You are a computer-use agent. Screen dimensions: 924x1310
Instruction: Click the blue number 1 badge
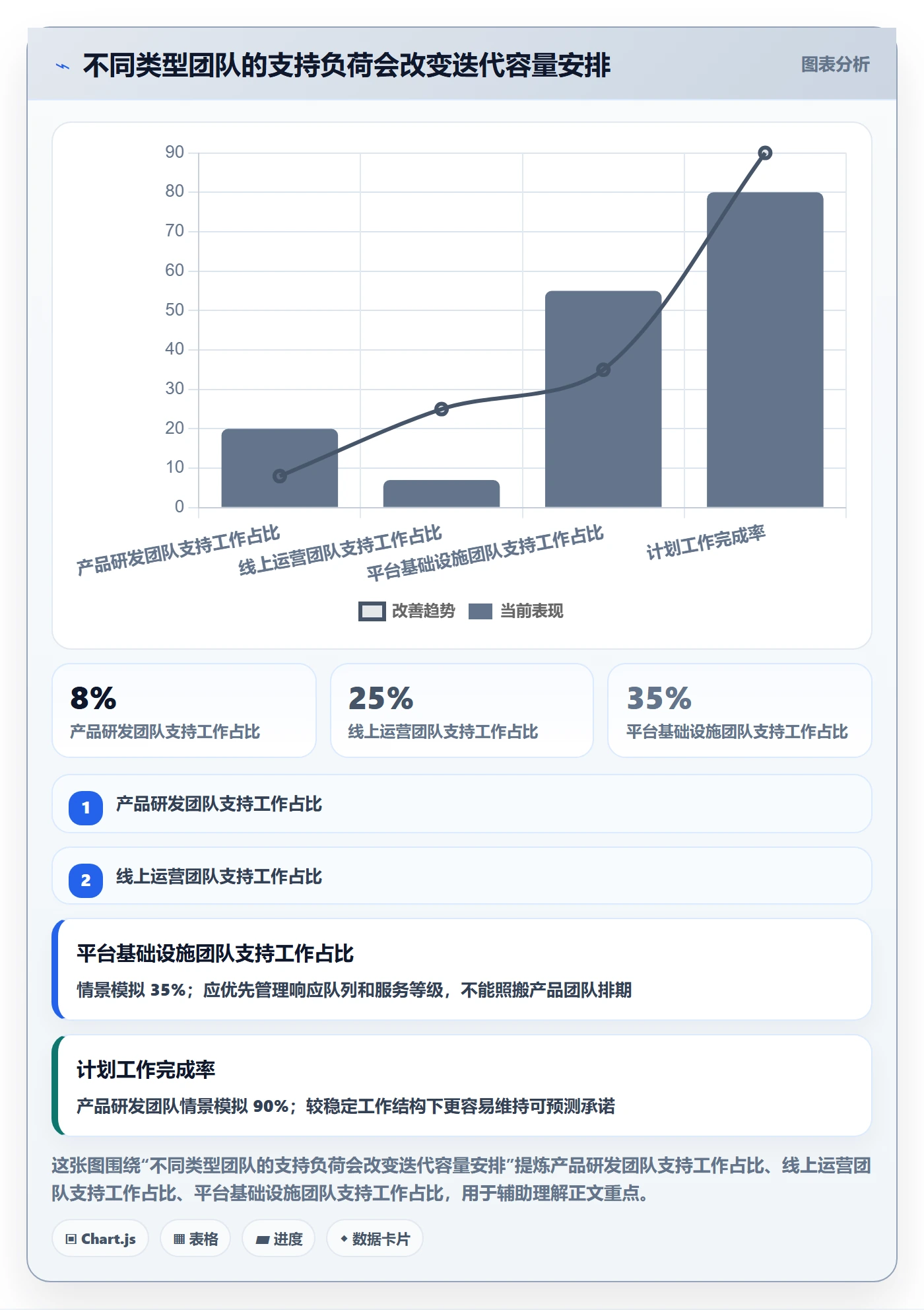(86, 808)
